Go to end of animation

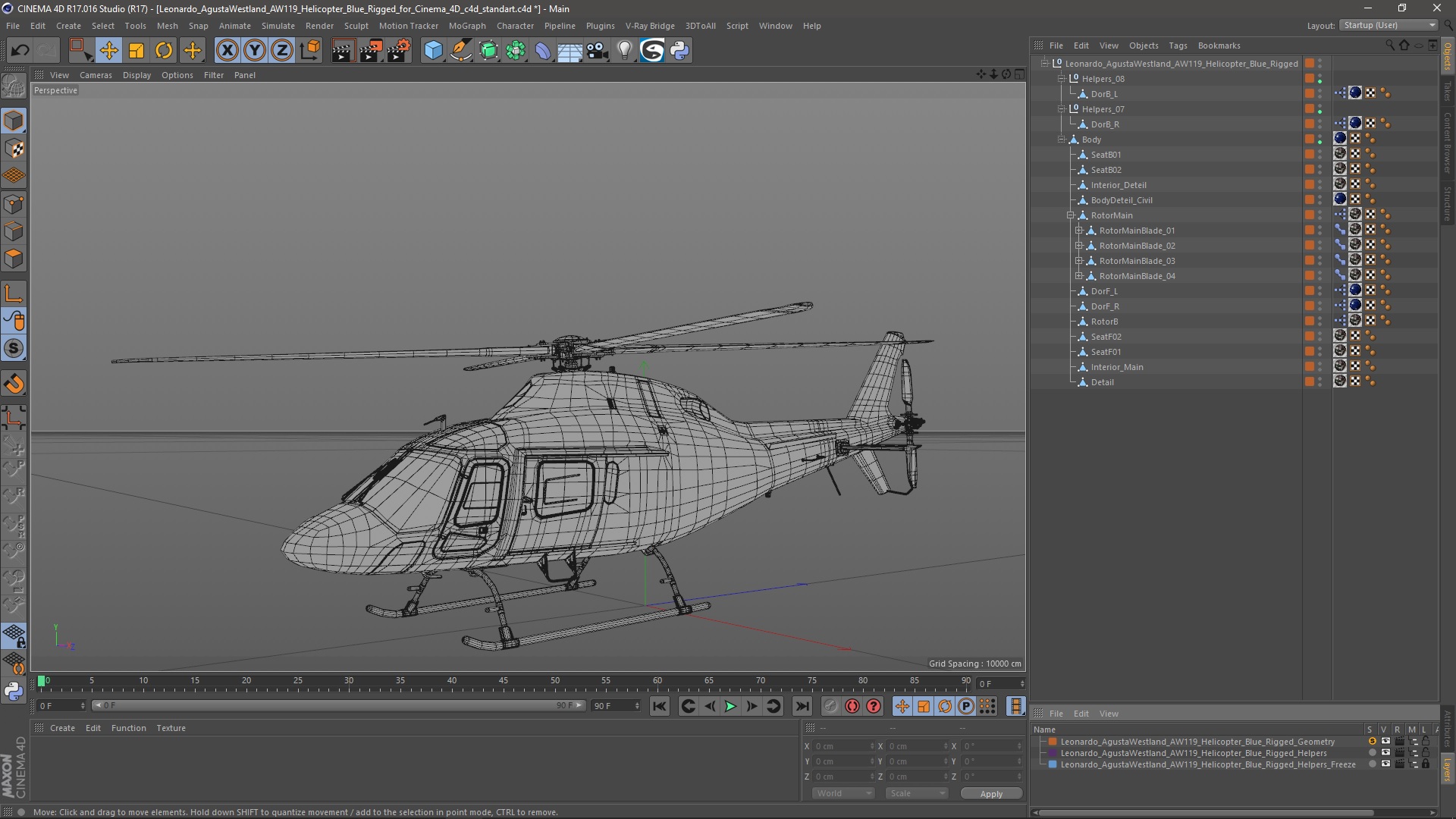click(x=802, y=706)
